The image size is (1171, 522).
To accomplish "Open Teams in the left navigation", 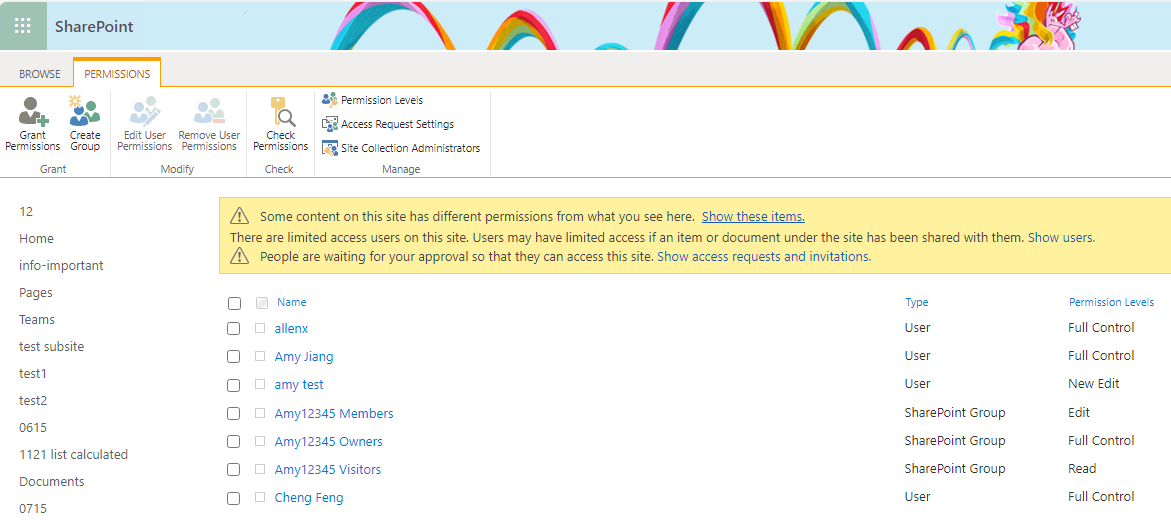I will (37, 319).
